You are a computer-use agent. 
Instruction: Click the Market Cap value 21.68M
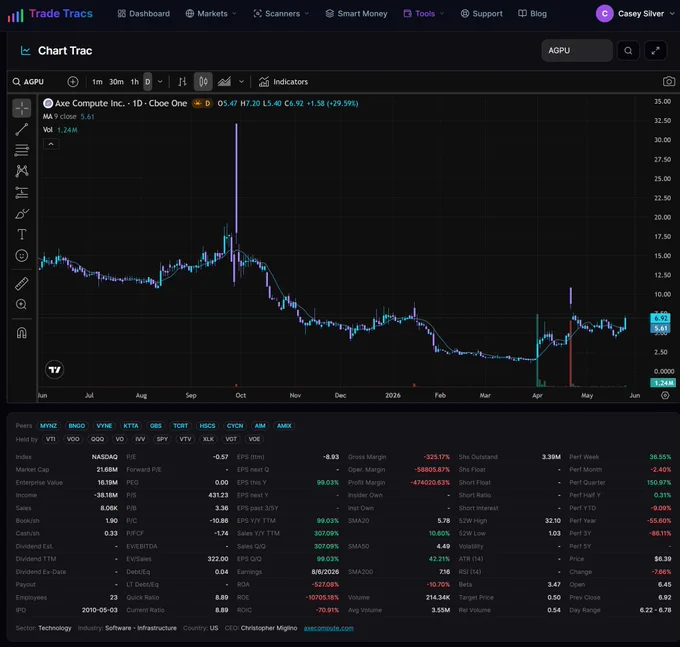[107, 470]
